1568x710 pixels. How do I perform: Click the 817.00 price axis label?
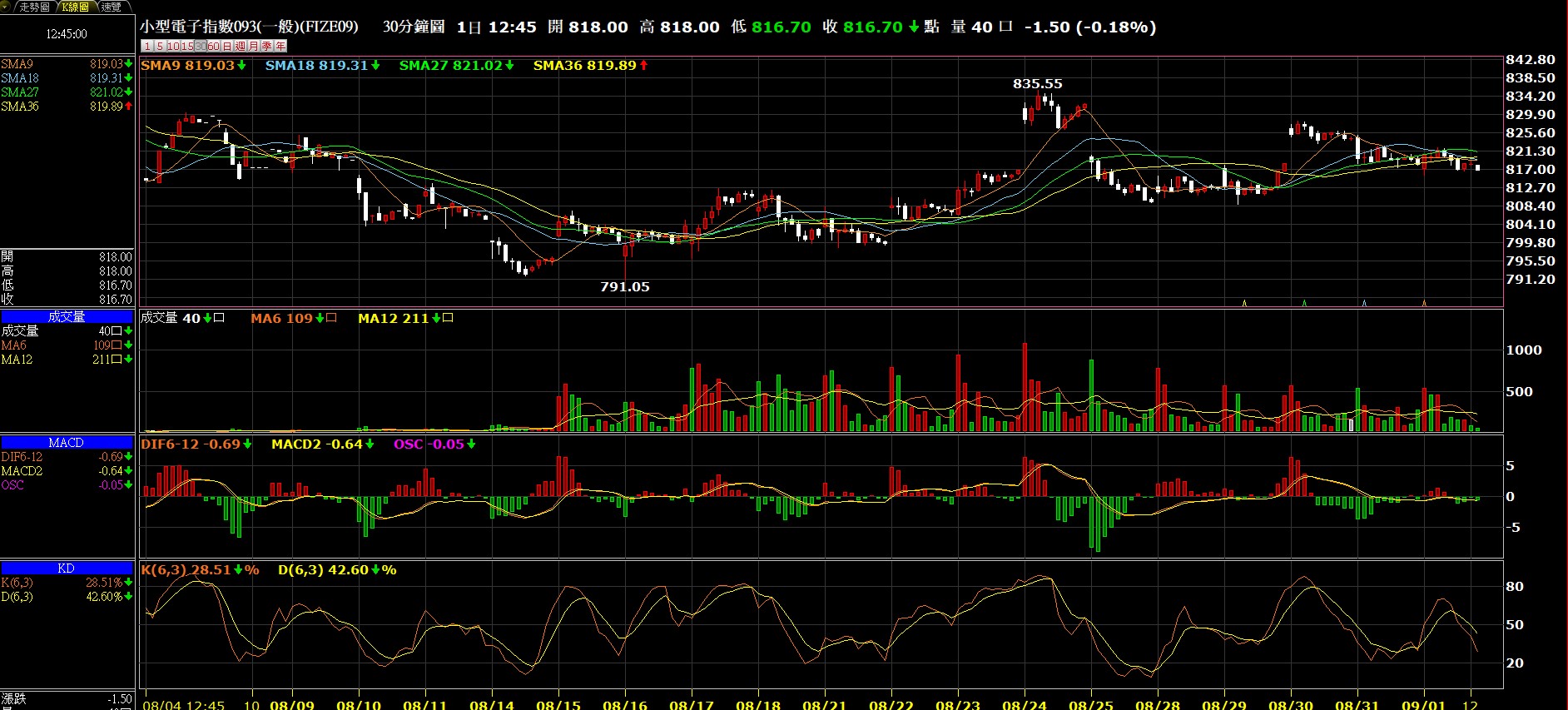click(1531, 170)
